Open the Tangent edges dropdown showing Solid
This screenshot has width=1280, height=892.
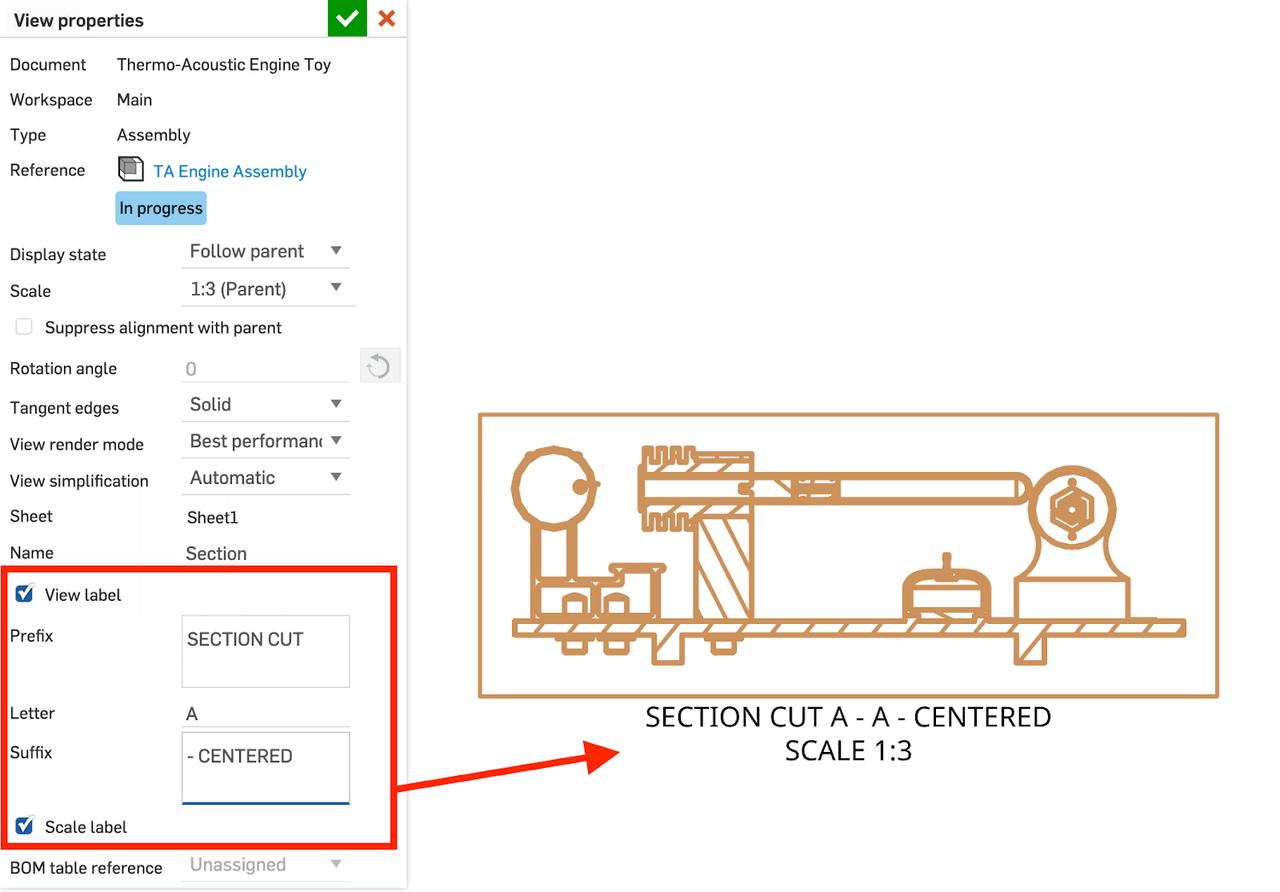[265, 403]
